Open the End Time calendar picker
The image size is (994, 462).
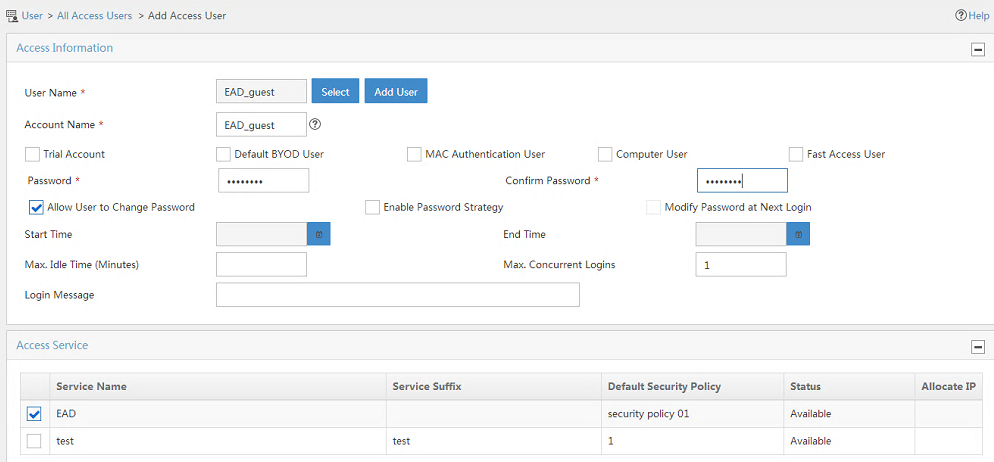[798, 234]
